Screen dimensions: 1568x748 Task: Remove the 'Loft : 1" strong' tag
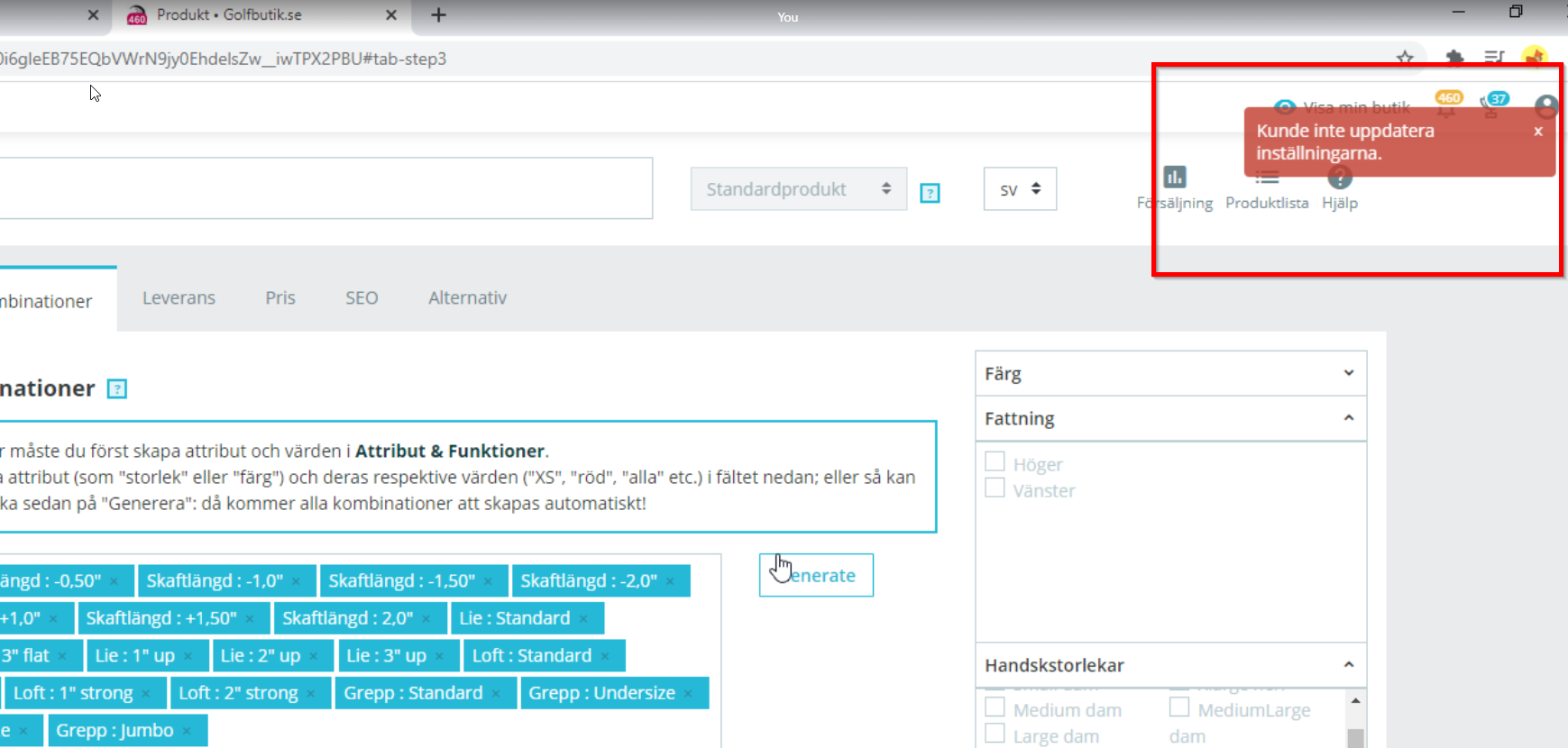point(146,694)
